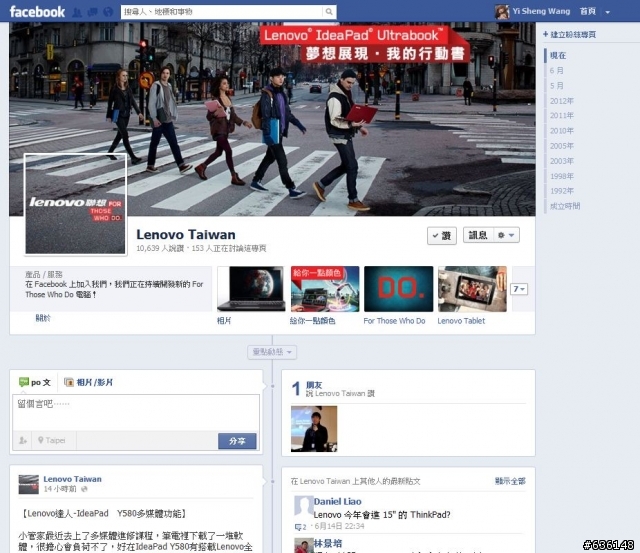Jump to 成立時間 on timeline
Image resolution: width=640 pixels, height=553 pixels.
(565, 206)
